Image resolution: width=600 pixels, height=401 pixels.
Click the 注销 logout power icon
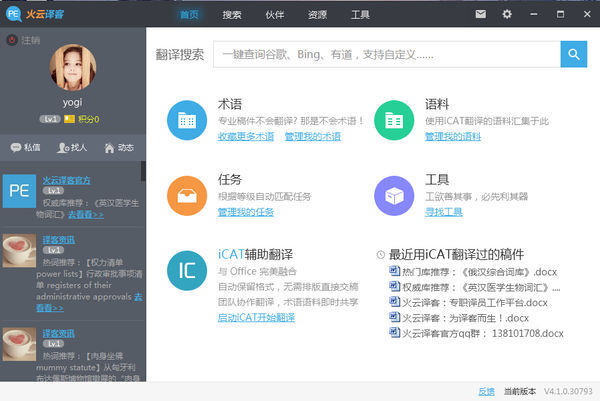[12, 40]
